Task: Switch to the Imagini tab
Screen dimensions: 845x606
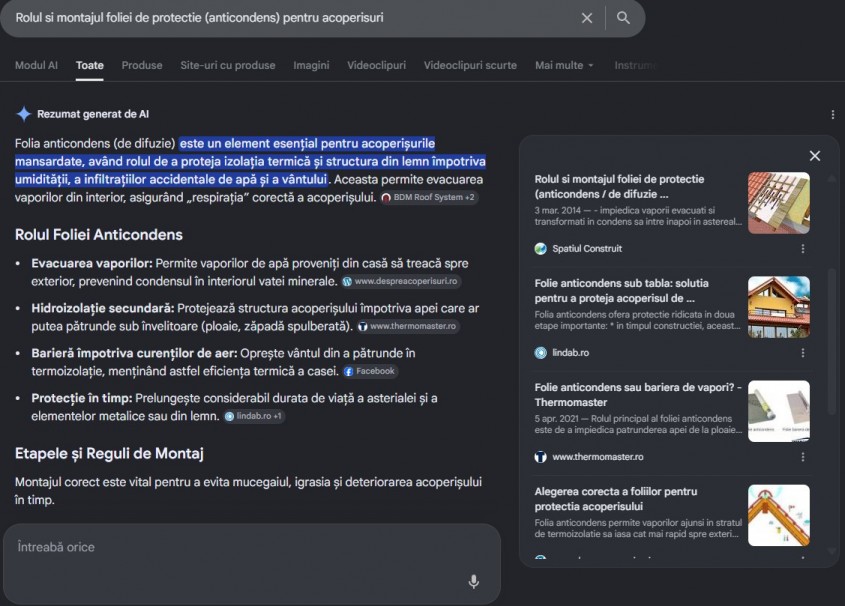Action: click(x=311, y=65)
